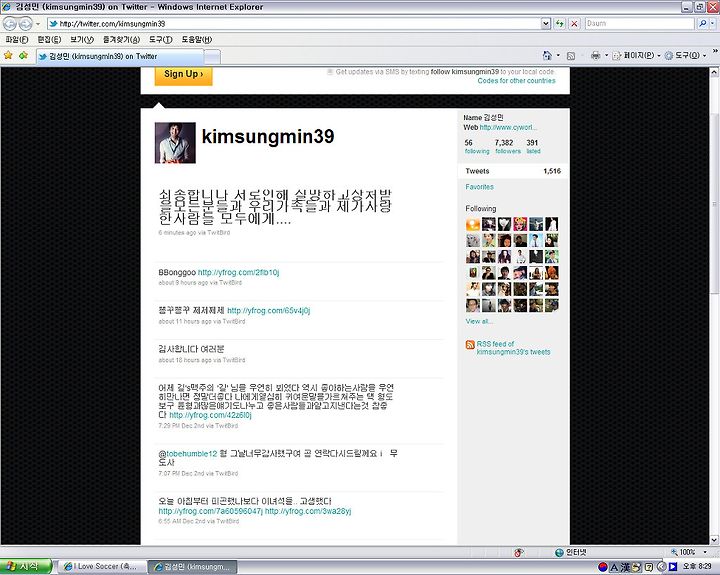Image resolution: width=720 pixels, height=575 pixels.
Task: Open the View (보기) menu
Action: click(82, 39)
